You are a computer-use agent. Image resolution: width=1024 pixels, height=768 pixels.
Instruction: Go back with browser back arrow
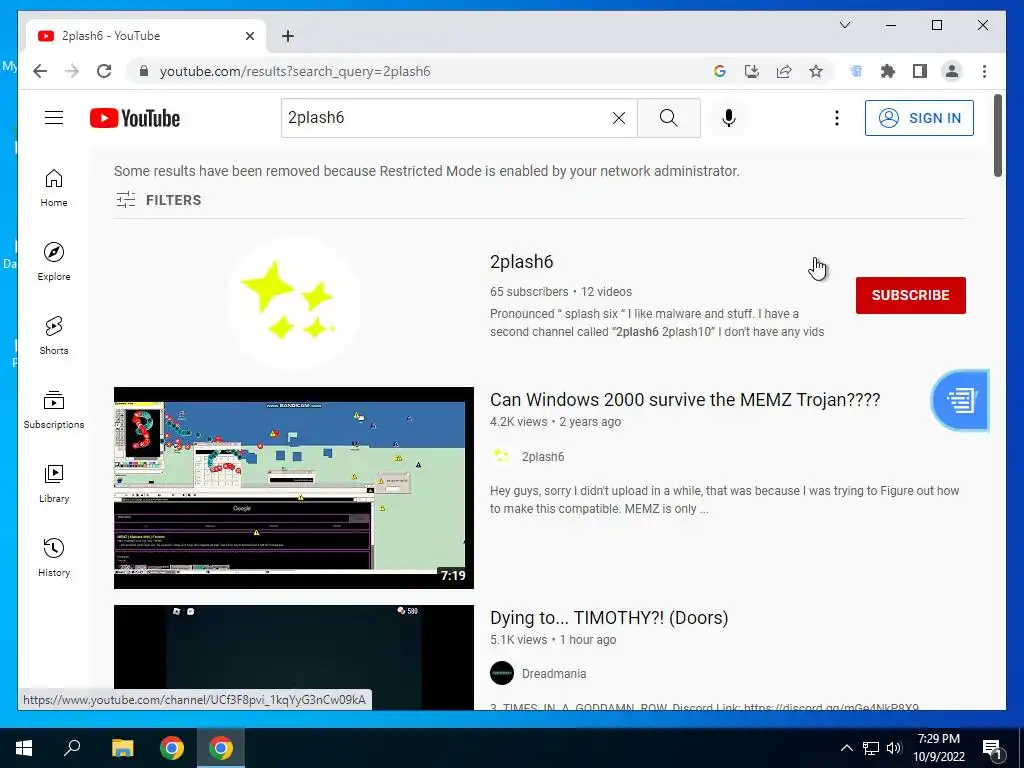point(40,71)
